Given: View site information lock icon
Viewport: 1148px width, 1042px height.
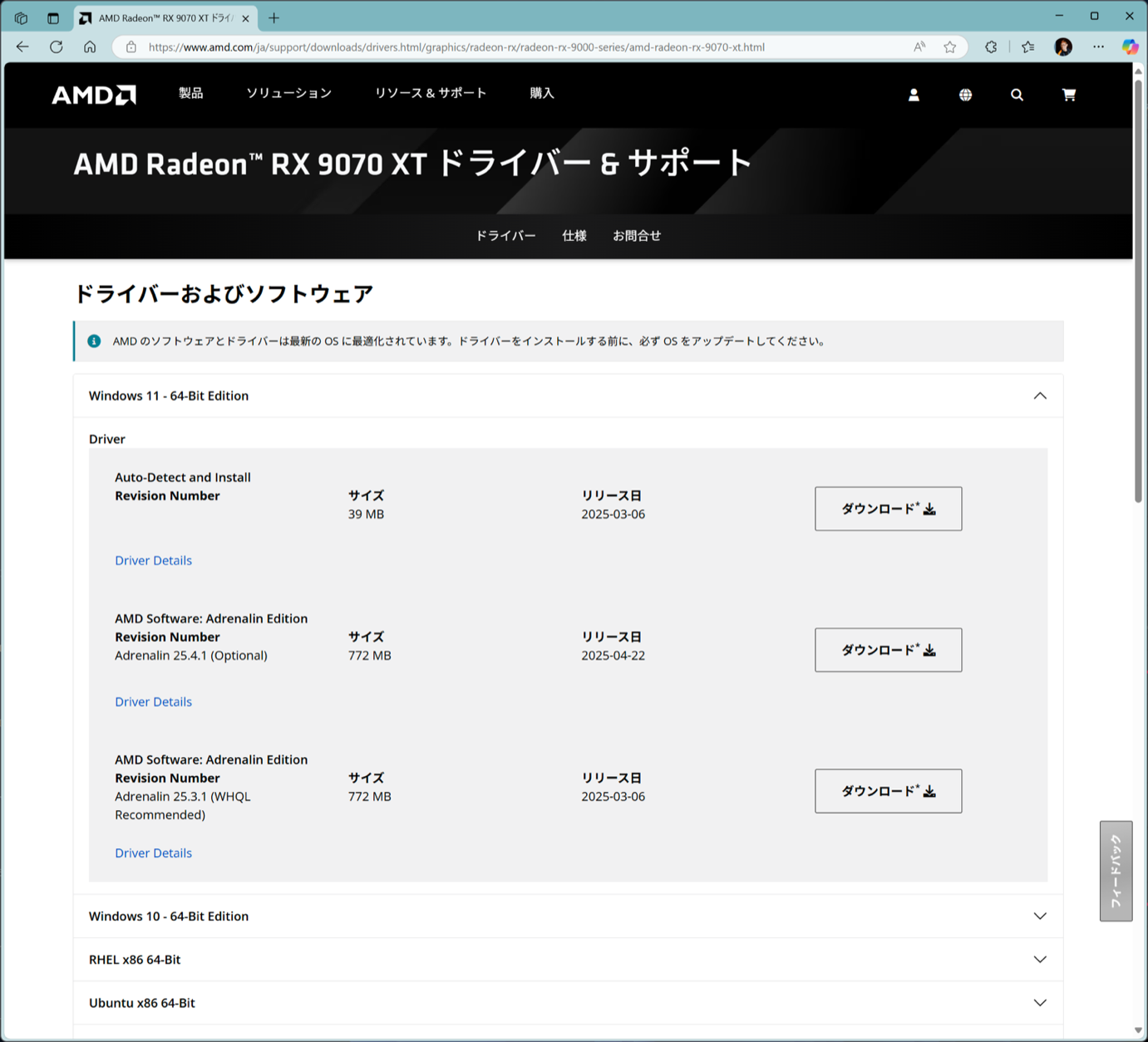Looking at the screenshot, I should pyautogui.click(x=131, y=47).
